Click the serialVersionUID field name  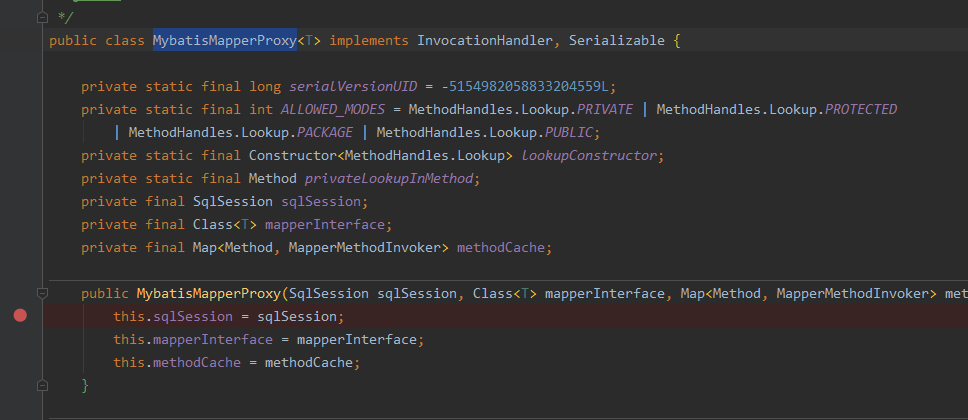[353, 86]
